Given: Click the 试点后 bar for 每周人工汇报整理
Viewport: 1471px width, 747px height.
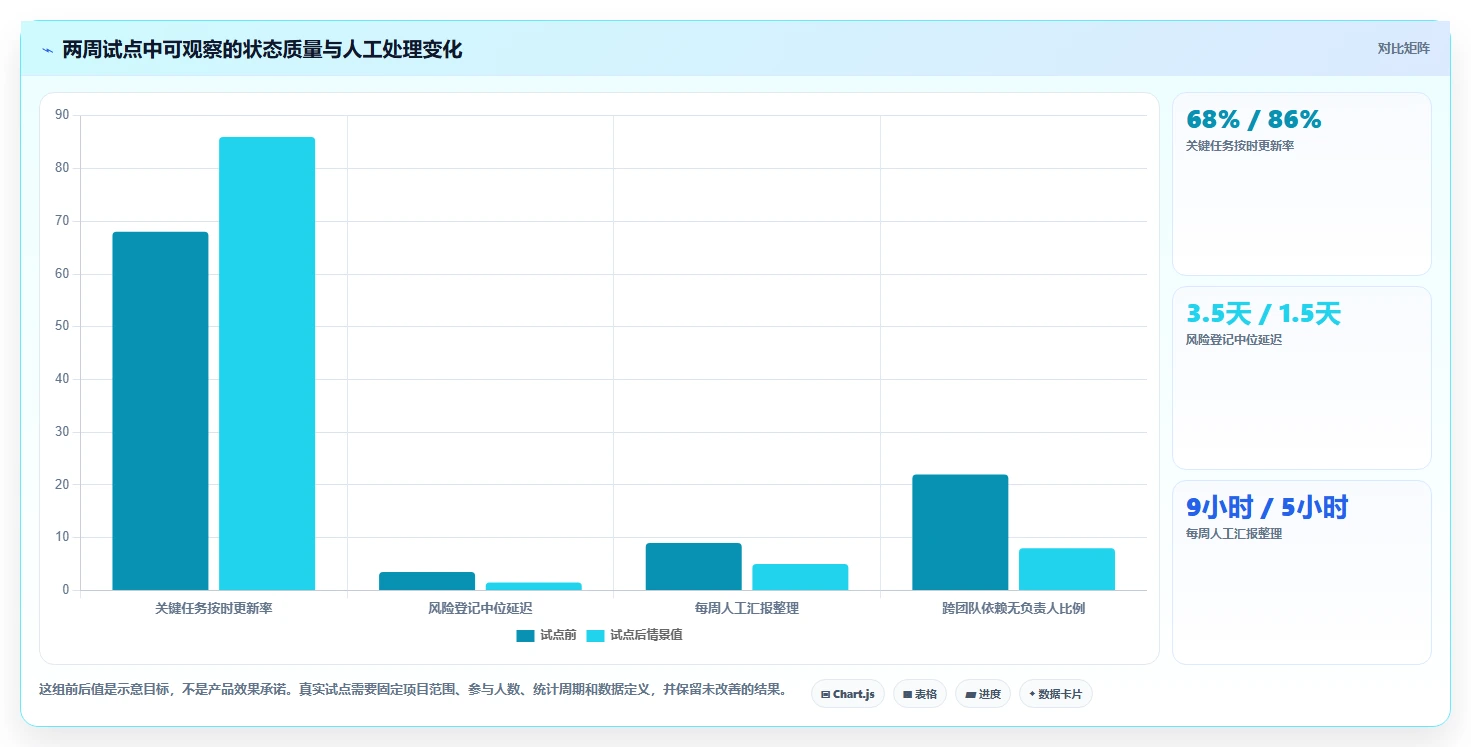Looking at the screenshot, I should [800, 577].
